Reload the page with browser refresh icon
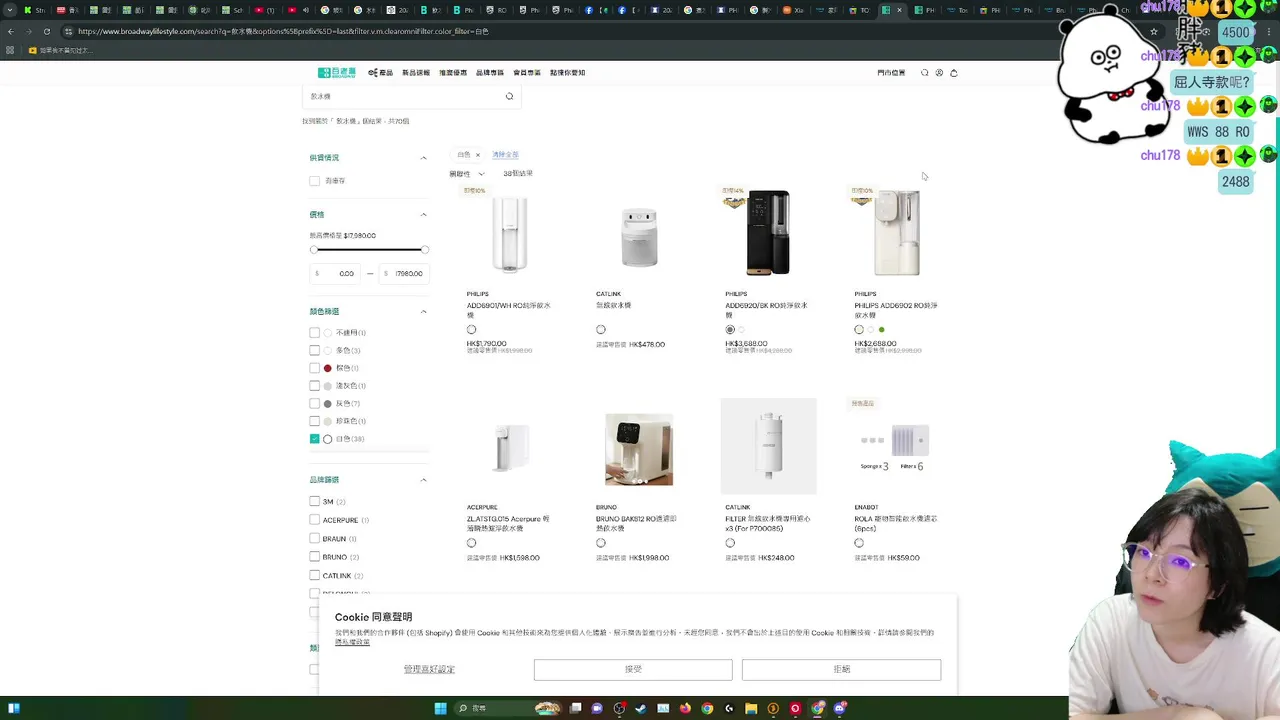 point(46,31)
